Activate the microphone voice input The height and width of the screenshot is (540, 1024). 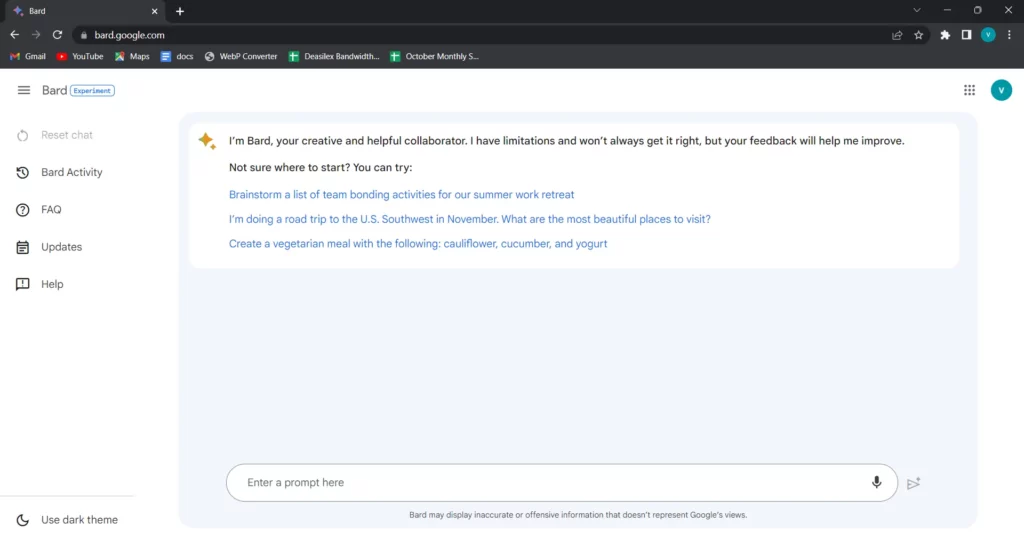point(876,483)
